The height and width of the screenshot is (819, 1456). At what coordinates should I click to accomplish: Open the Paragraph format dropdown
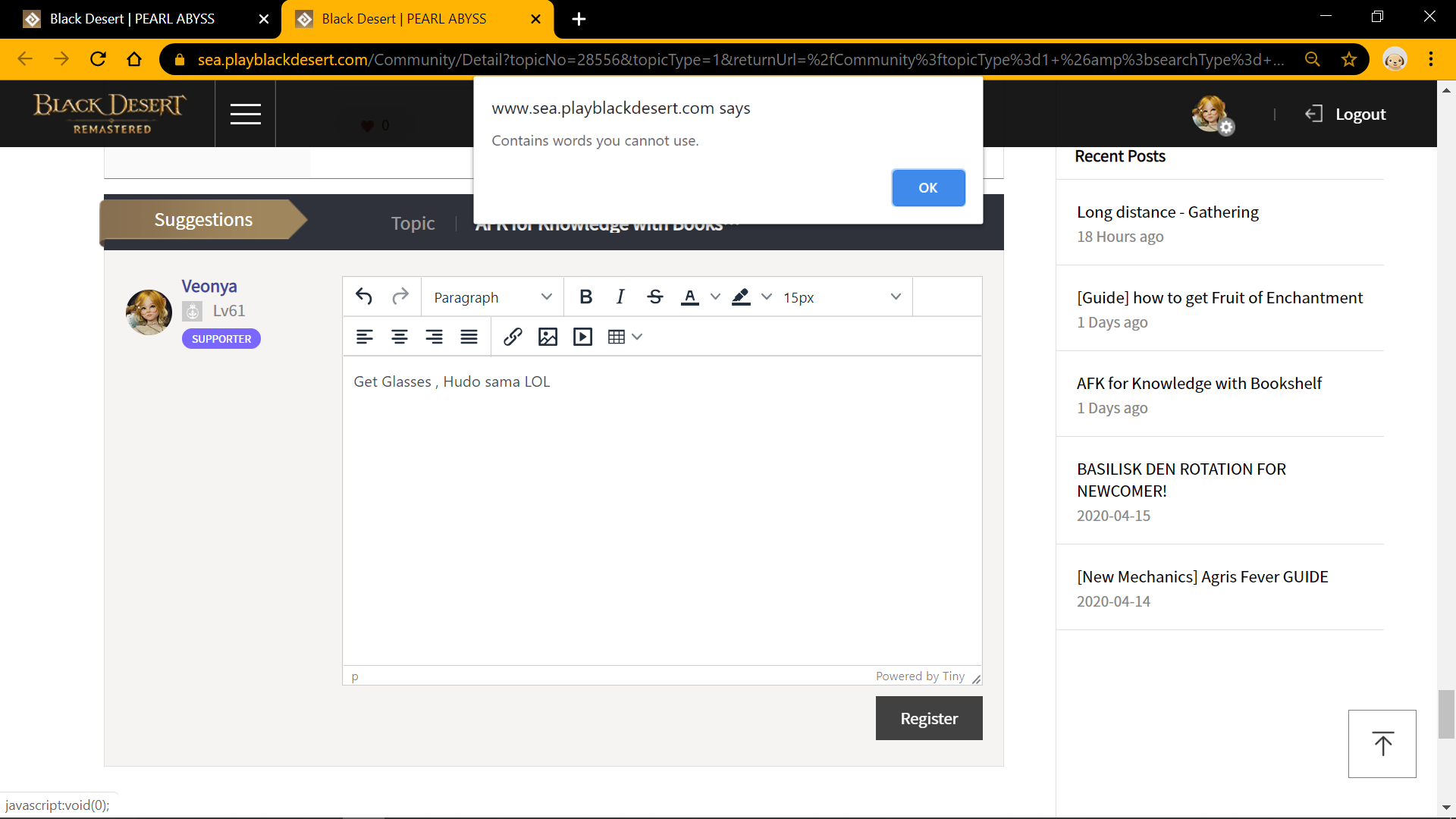(492, 297)
